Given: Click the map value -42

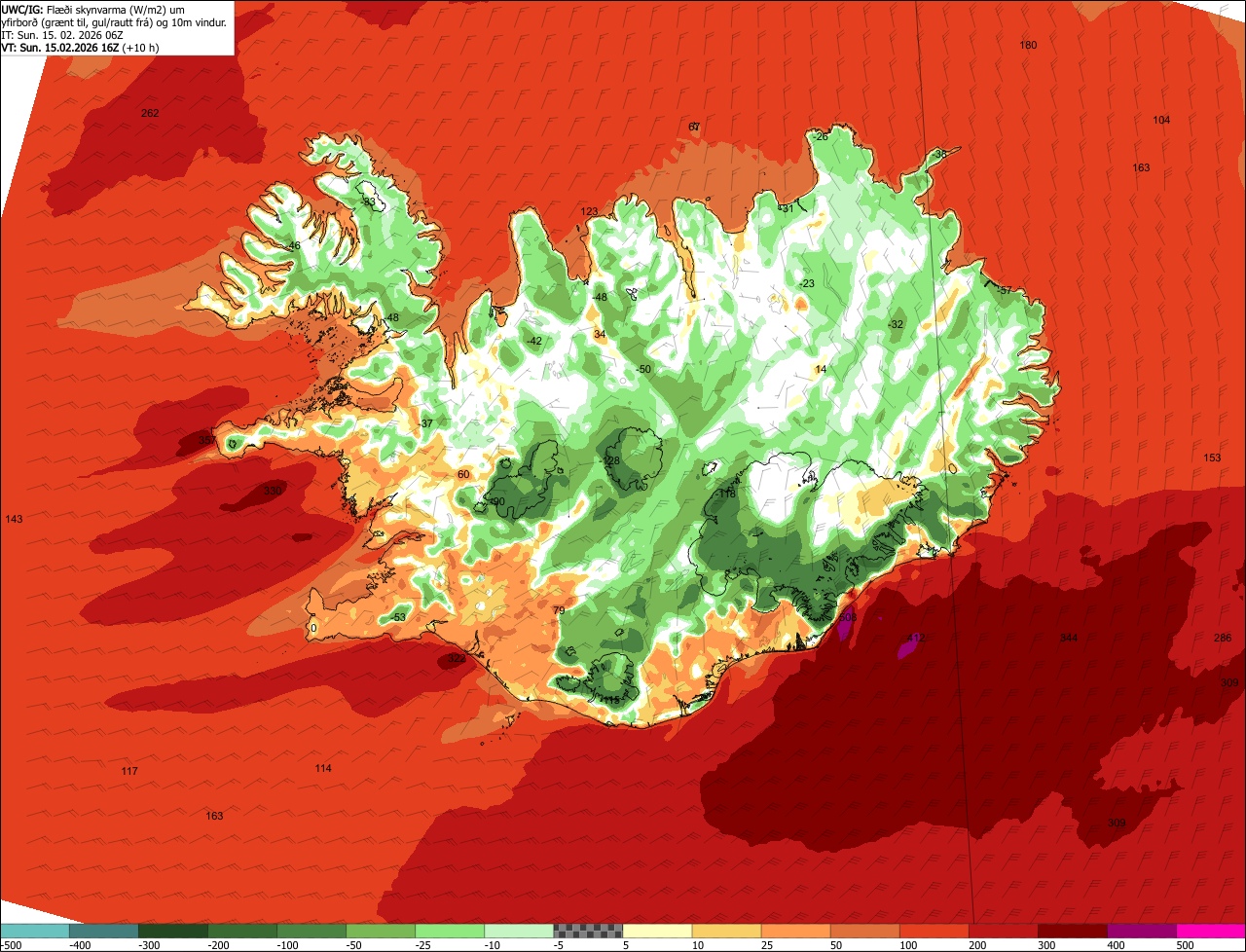Looking at the screenshot, I should point(533,341).
